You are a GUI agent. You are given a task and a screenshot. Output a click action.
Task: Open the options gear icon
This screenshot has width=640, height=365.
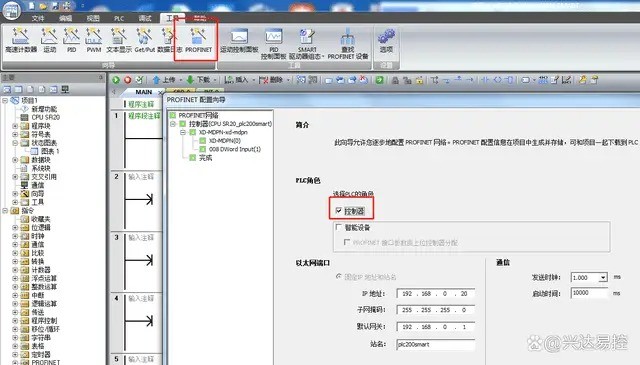tap(386, 40)
